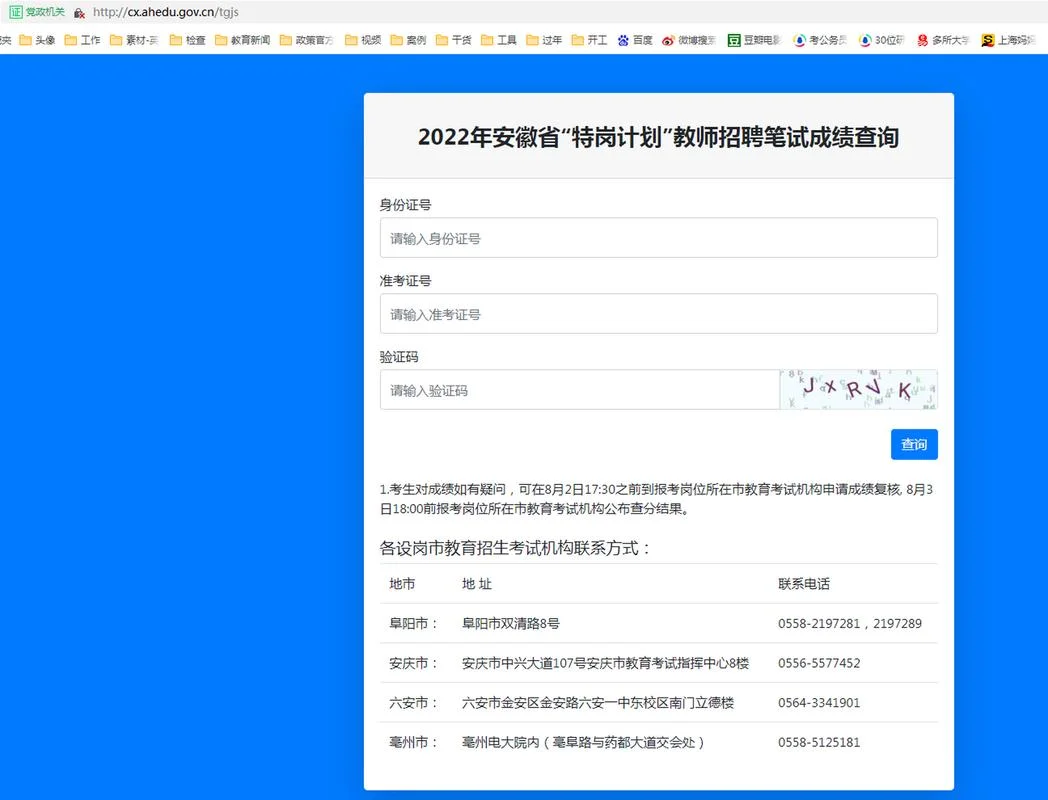Open the 干货 bookmark folder
Viewport: 1048px width, 800px height.
pyautogui.click(x=454, y=40)
